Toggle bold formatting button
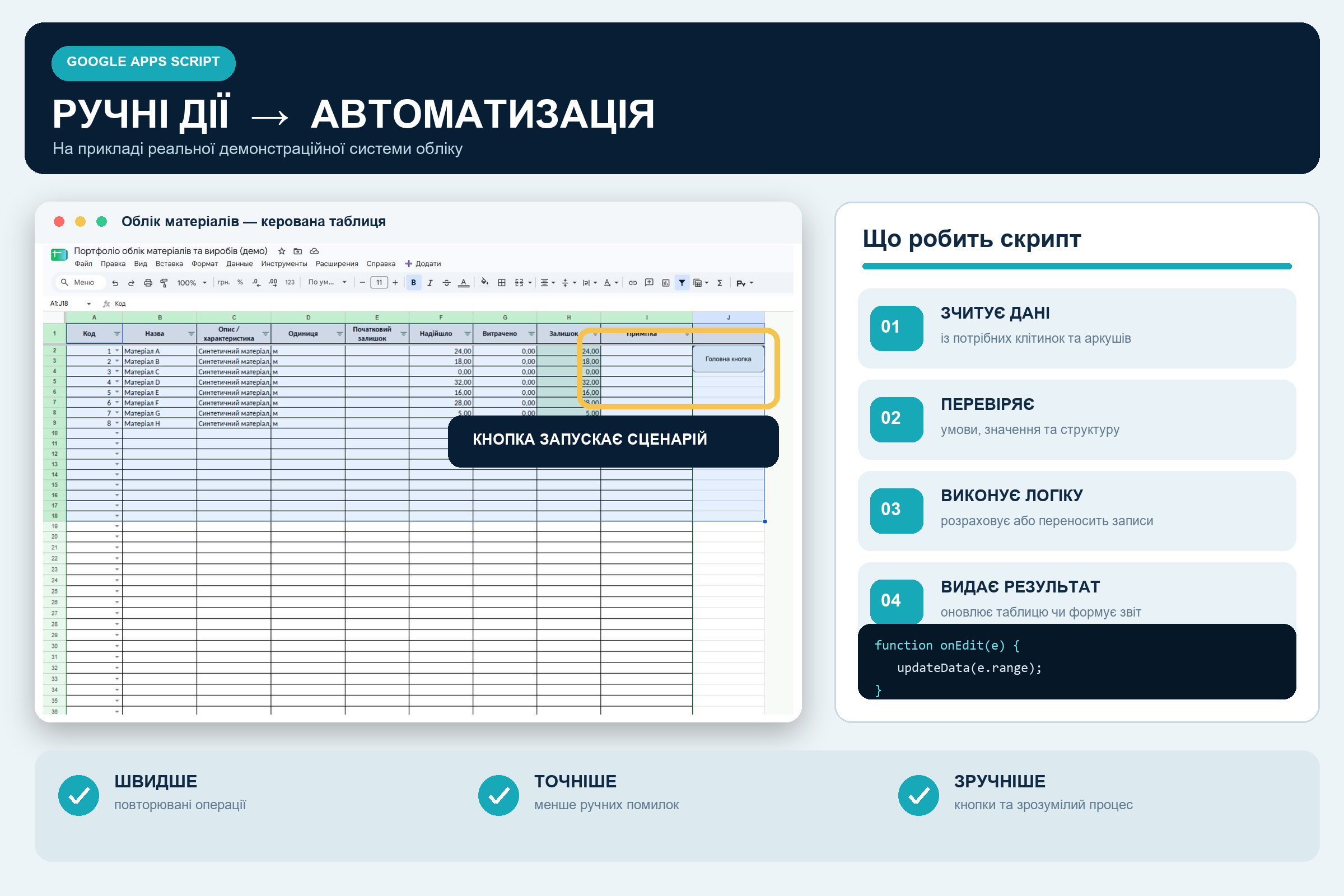This screenshot has width=1344, height=896. point(414,282)
